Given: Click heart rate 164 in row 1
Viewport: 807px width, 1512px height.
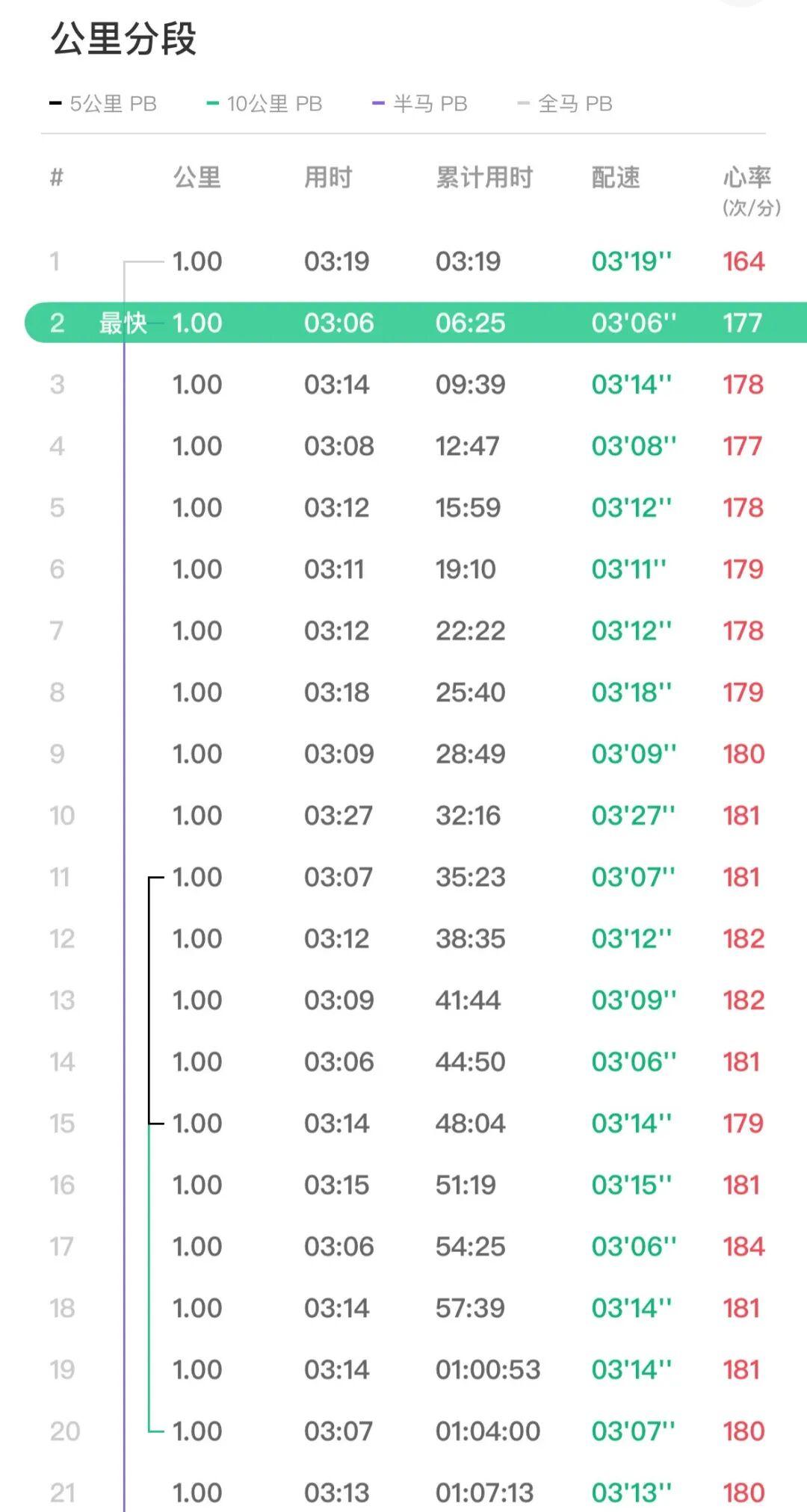Looking at the screenshot, I should (743, 261).
